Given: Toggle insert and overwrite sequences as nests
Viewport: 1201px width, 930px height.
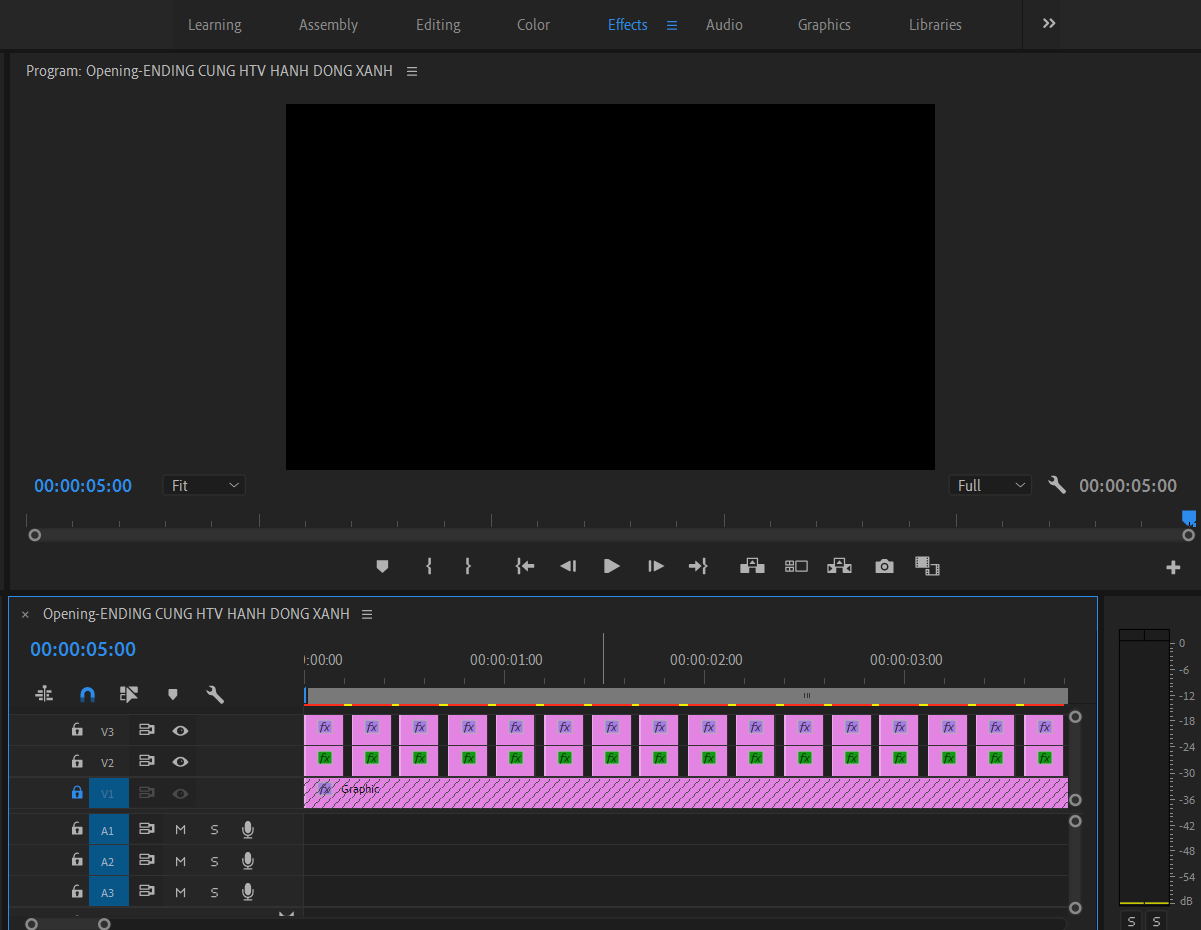Looking at the screenshot, I should pos(44,693).
